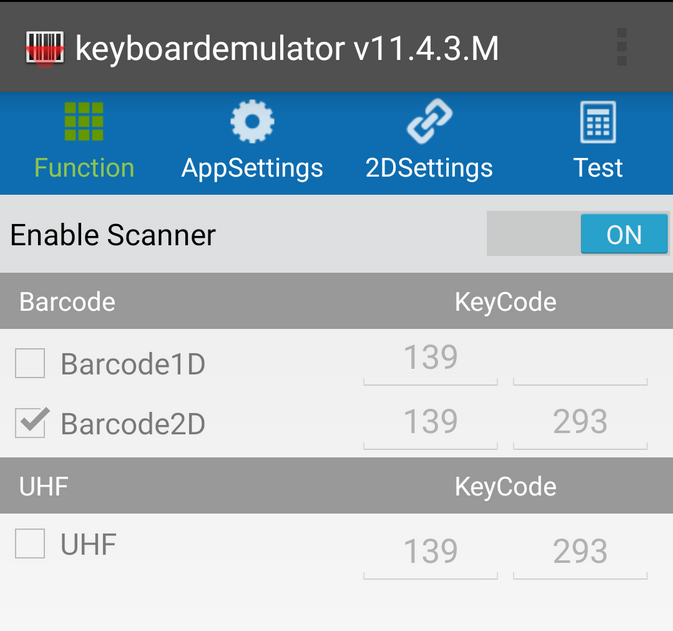Open the Test tab label
Image resolution: width=673 pixels, height=631 pixels.
point(598,168)
